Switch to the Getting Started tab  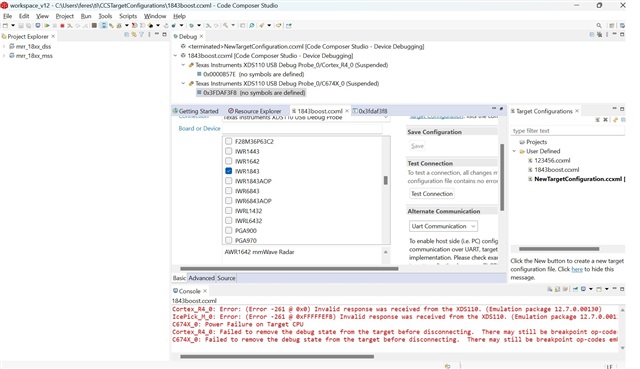196,111
